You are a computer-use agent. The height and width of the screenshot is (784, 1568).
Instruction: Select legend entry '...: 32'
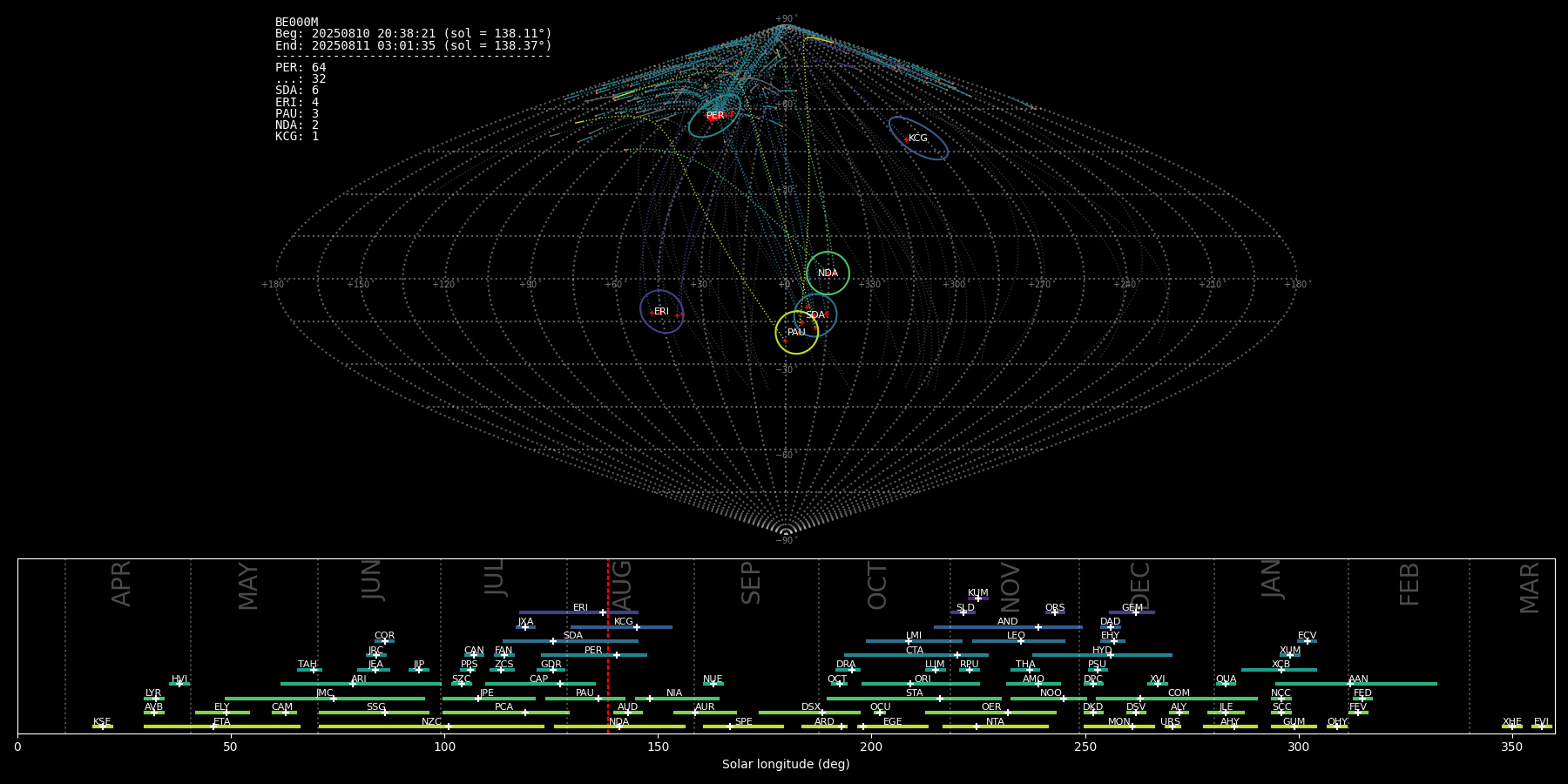pos(301,78)
